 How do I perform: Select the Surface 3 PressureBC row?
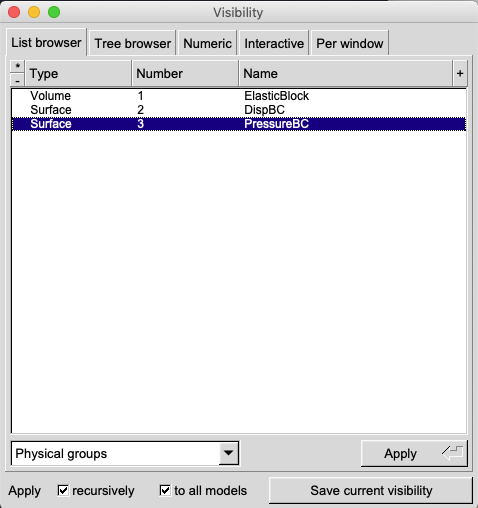[x=239, y=124]
